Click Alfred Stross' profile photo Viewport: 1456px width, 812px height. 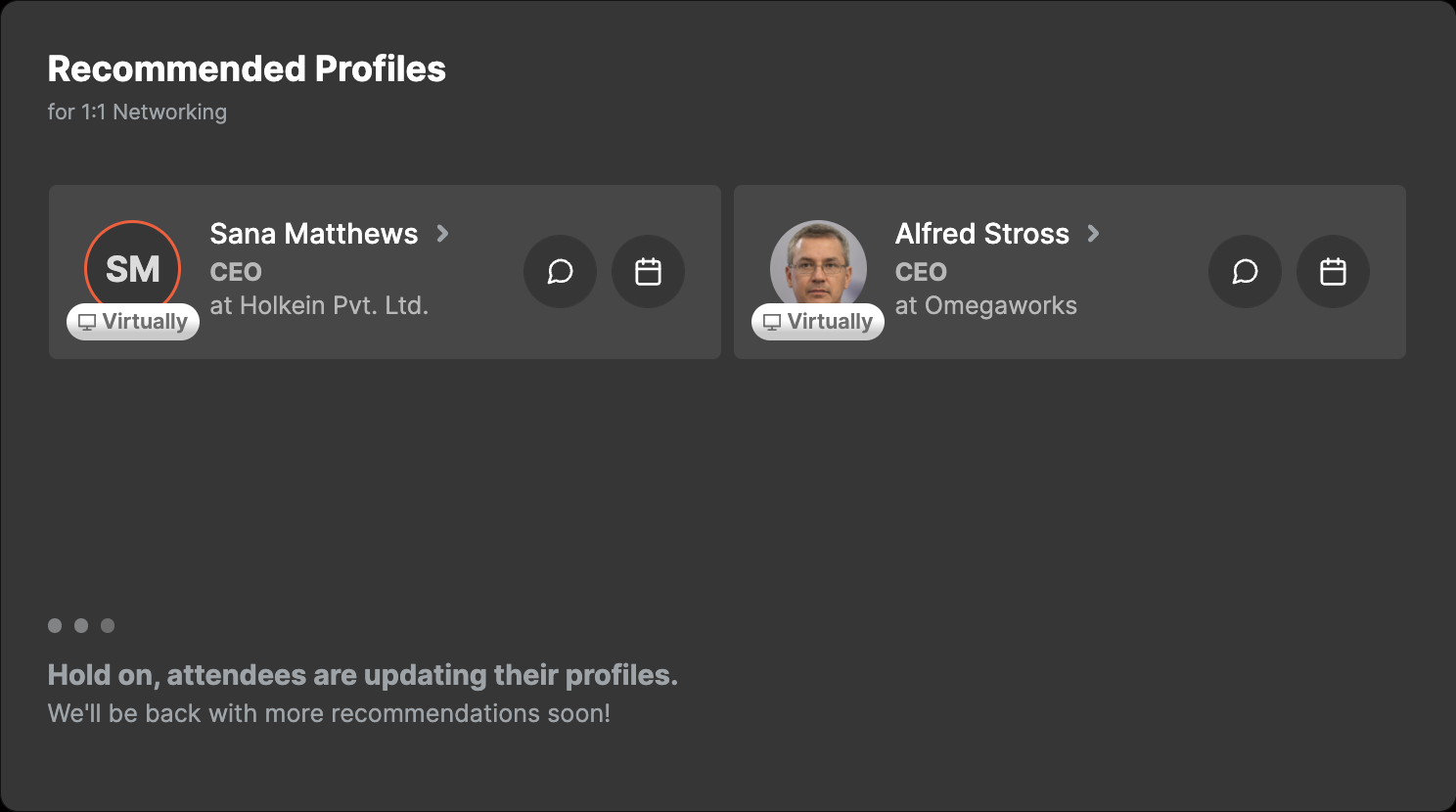(818, 267)
